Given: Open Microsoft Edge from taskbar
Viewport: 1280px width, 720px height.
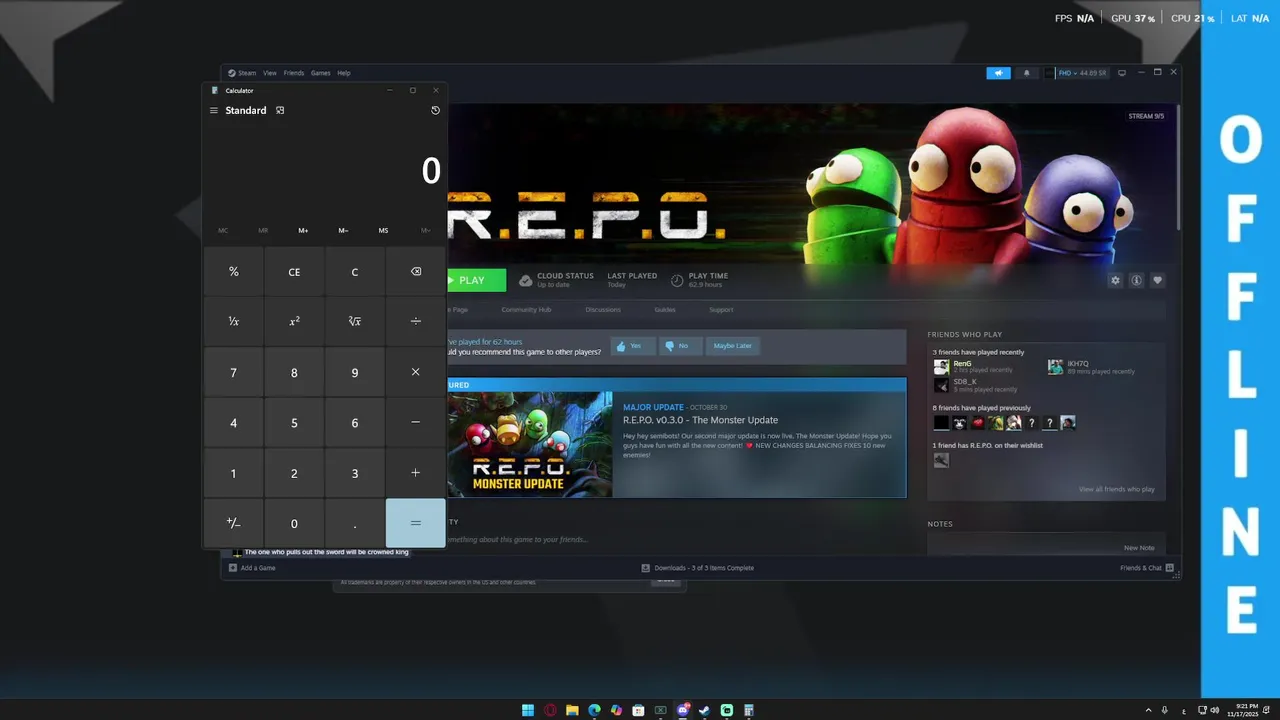Looking at the screenshot, I should click(x=594, y=710).
